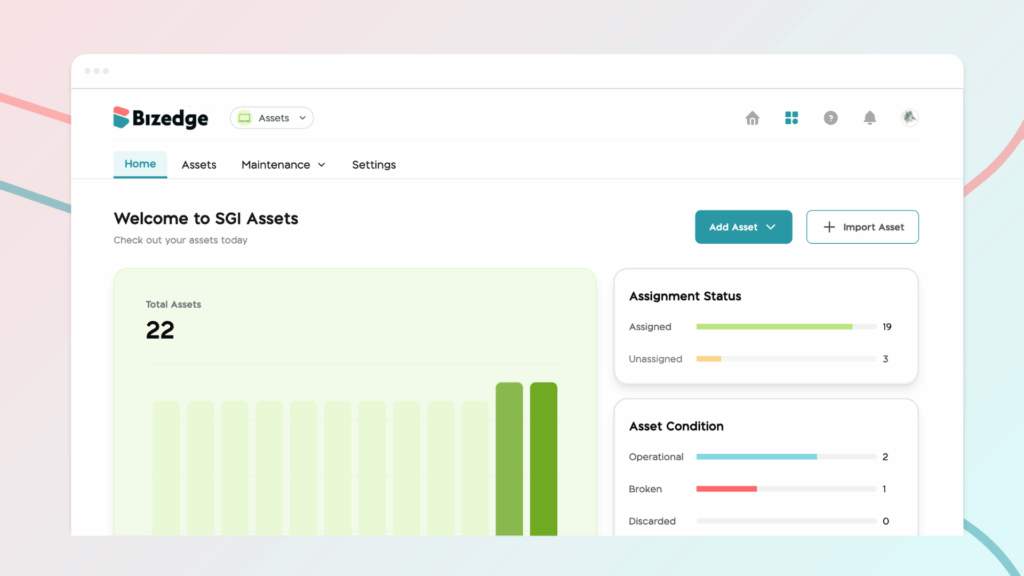
Task: Click the Broken red condition bar
Action: pos(726,489)
